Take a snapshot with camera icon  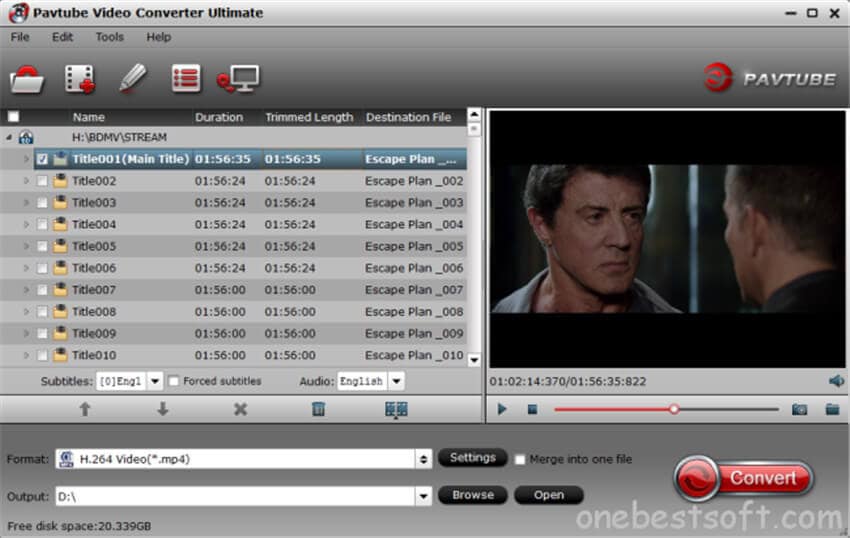(x=800, y=409)
